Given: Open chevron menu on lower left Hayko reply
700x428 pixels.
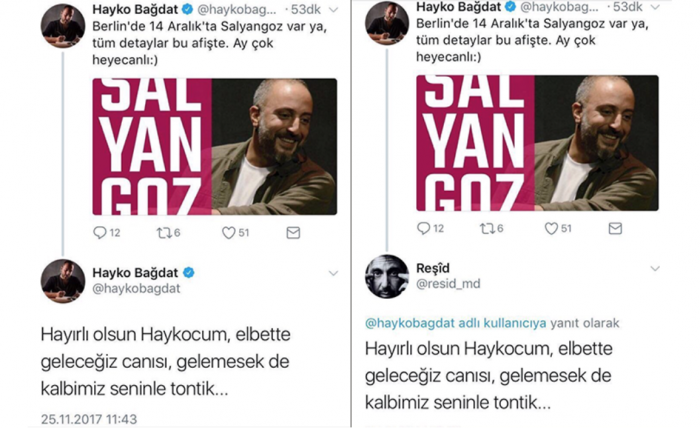Looking at the screenshot, I should (333, 273).
